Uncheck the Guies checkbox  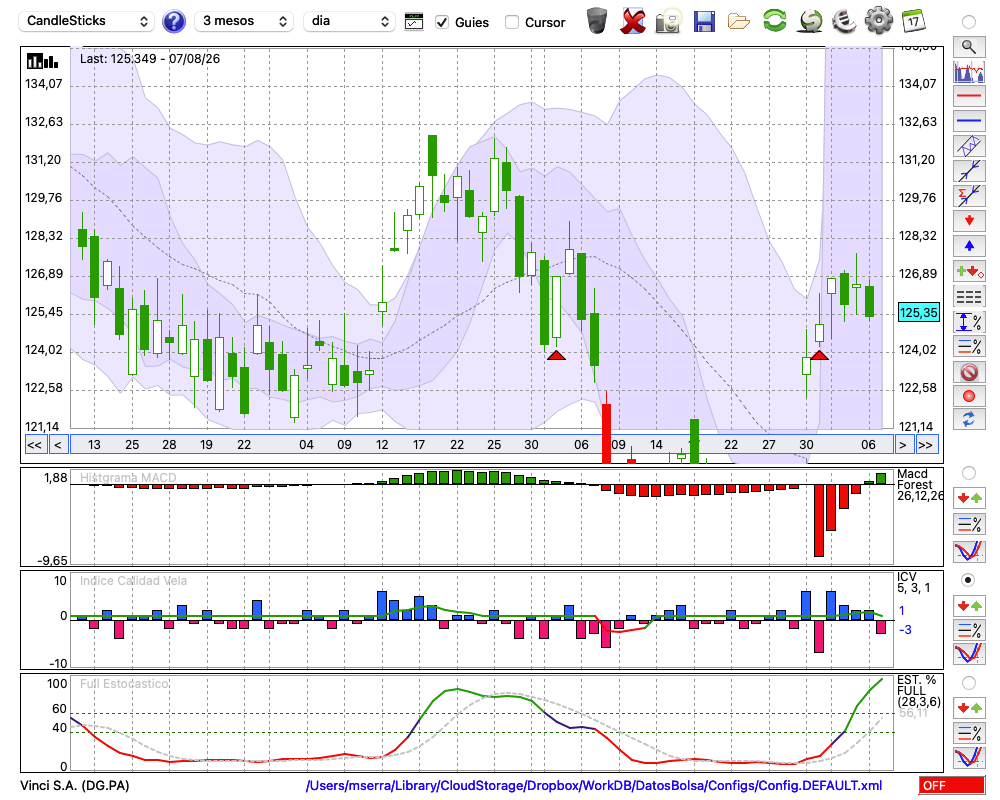tap(441, 22)
